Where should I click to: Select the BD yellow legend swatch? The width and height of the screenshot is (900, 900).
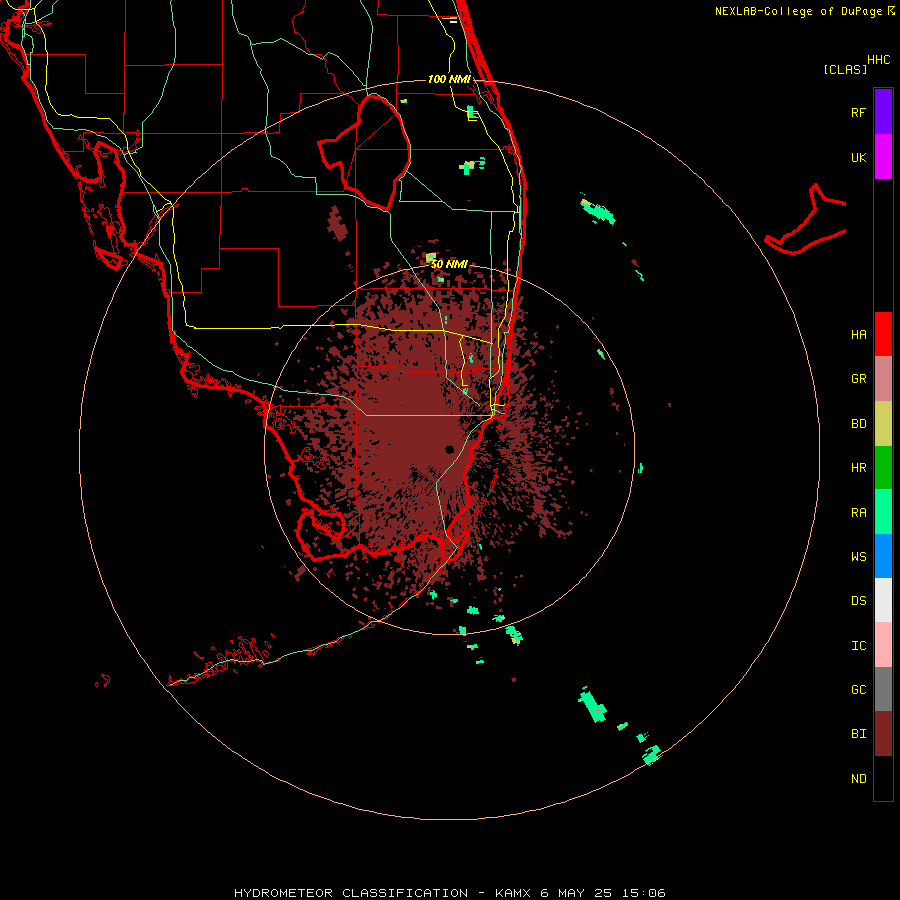click(883, 424)
